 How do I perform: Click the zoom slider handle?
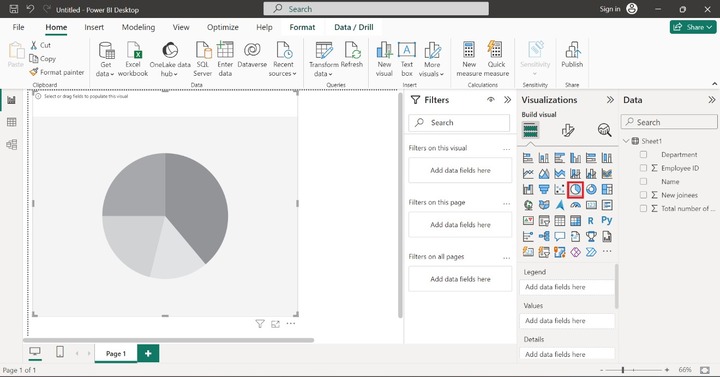tap(623, 370)
